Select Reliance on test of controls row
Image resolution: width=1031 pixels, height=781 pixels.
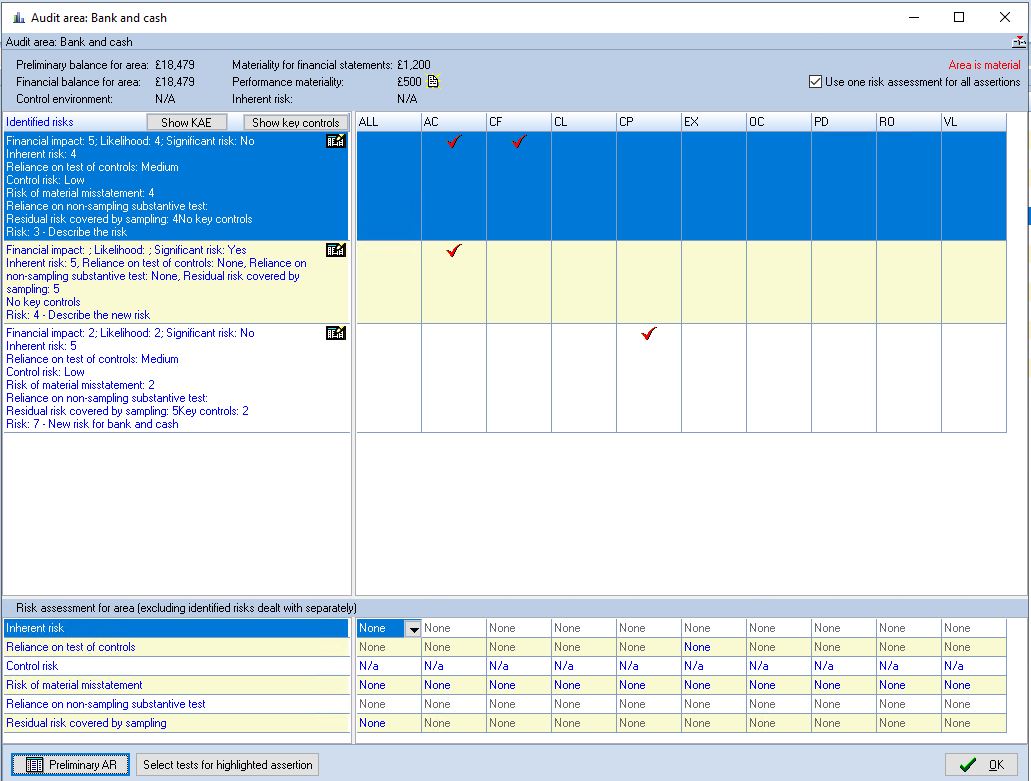pyautogui.click(x=176, y=647)
